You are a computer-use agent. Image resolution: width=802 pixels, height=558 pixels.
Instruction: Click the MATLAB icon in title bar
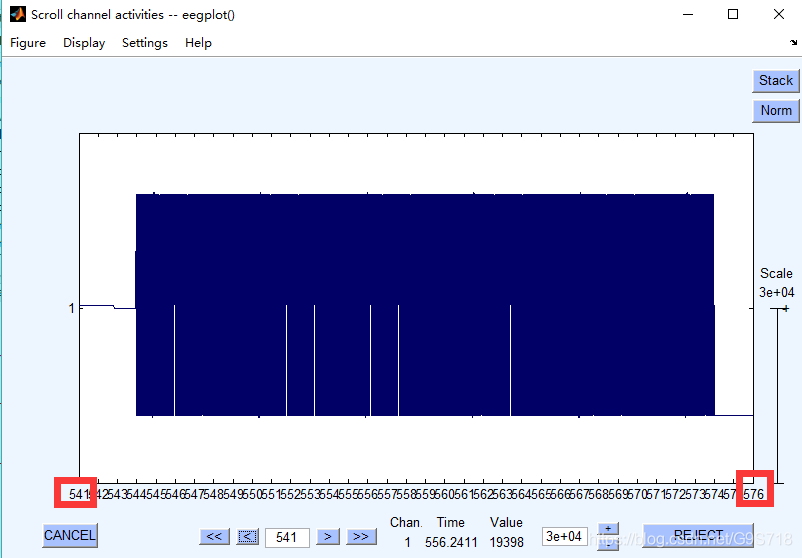pyautogui.click(x=18, y=14)
